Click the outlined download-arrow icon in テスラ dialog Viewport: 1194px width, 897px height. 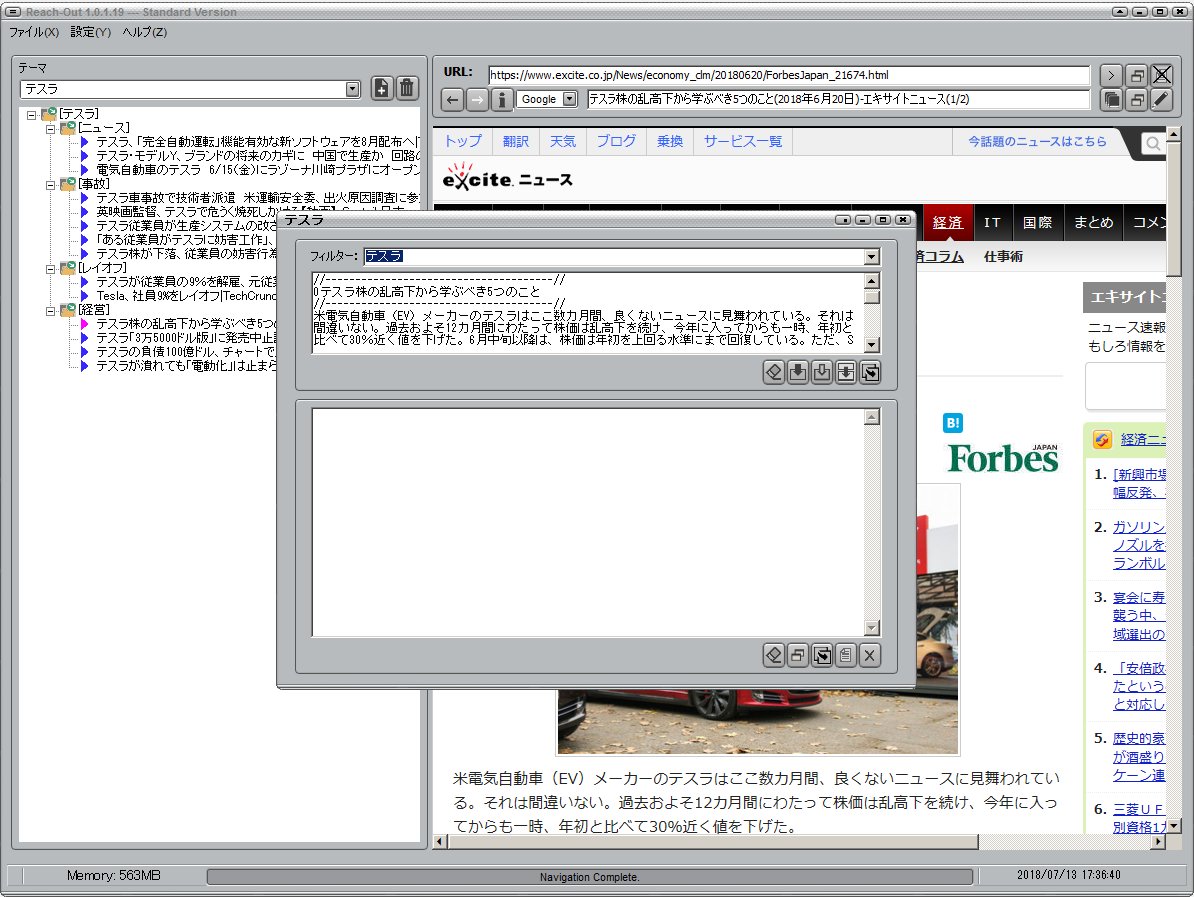tap(822, 372)
